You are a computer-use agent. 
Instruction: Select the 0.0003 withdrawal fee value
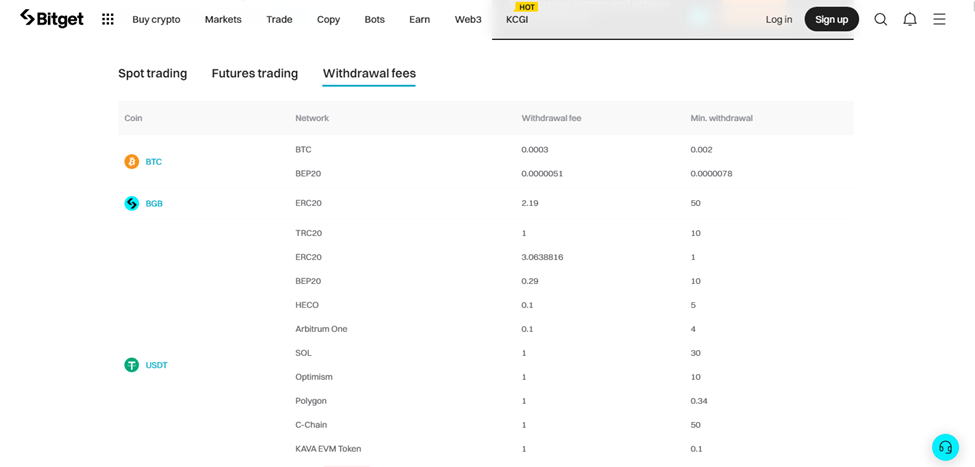pos(535,150)
